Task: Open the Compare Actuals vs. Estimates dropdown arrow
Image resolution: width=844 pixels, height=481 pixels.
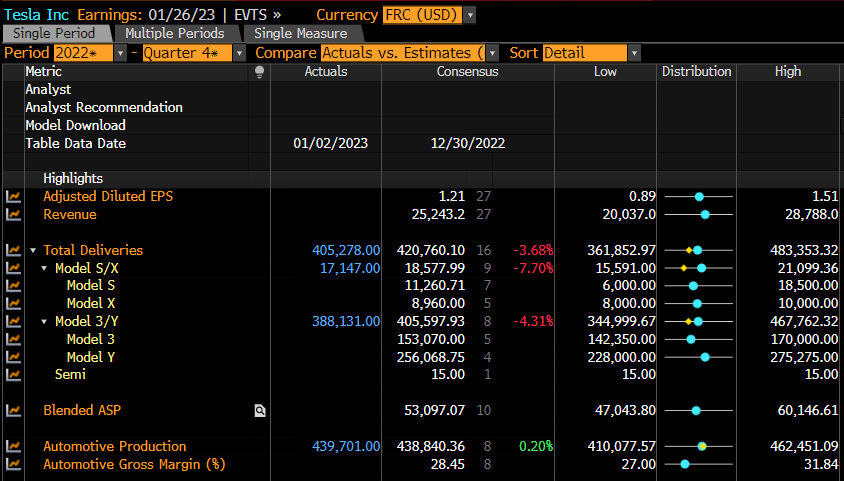Action: click(x=493, y=53)
